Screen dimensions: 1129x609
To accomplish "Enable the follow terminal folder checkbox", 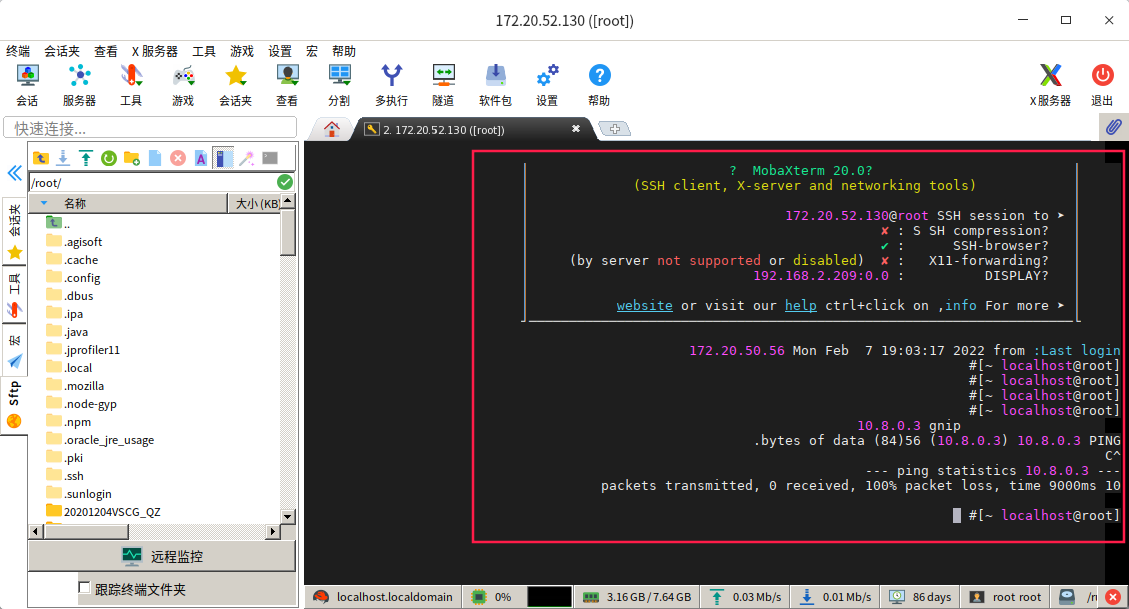I will coord(85,588).
